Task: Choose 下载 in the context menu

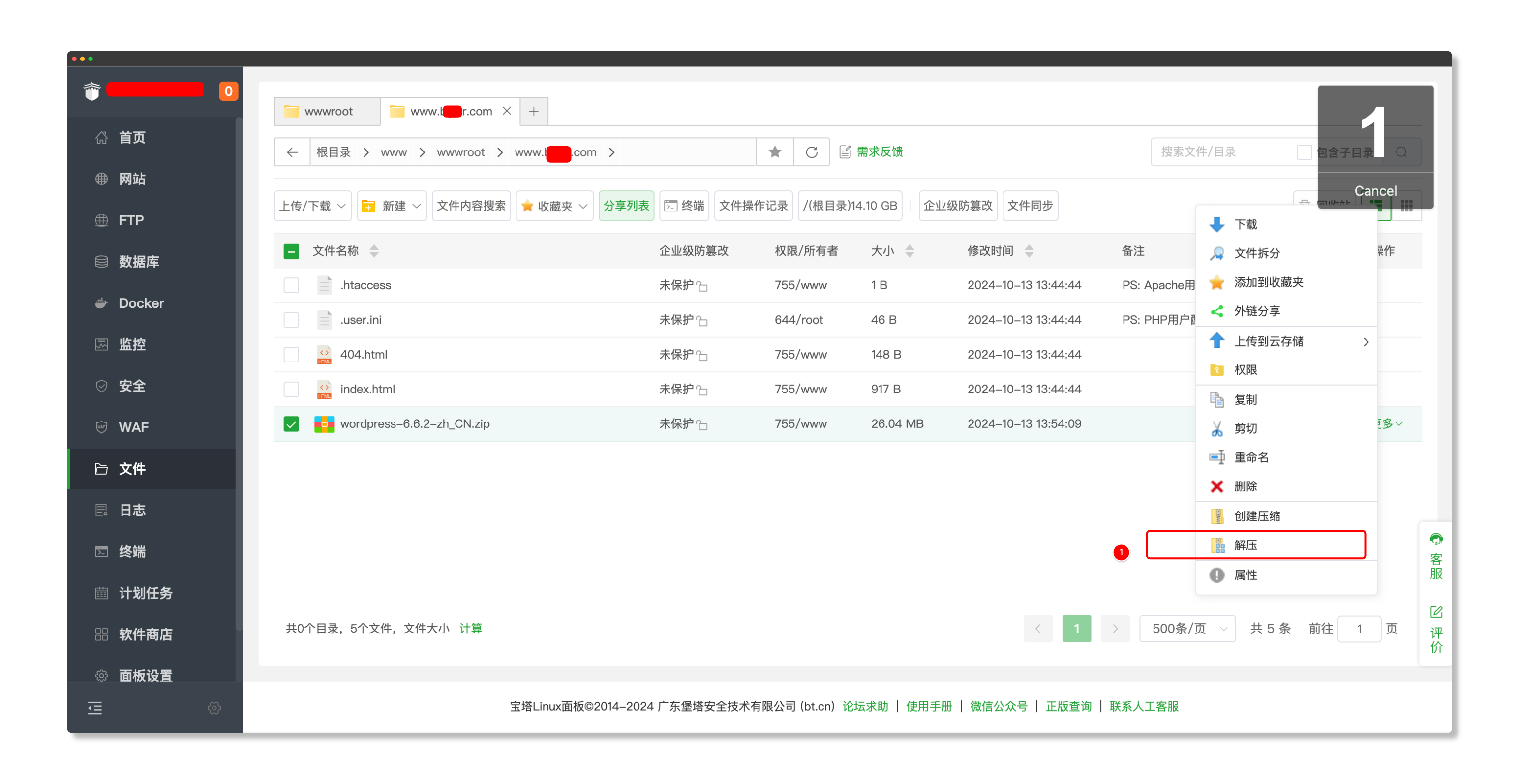Action: click(1285, 225)
